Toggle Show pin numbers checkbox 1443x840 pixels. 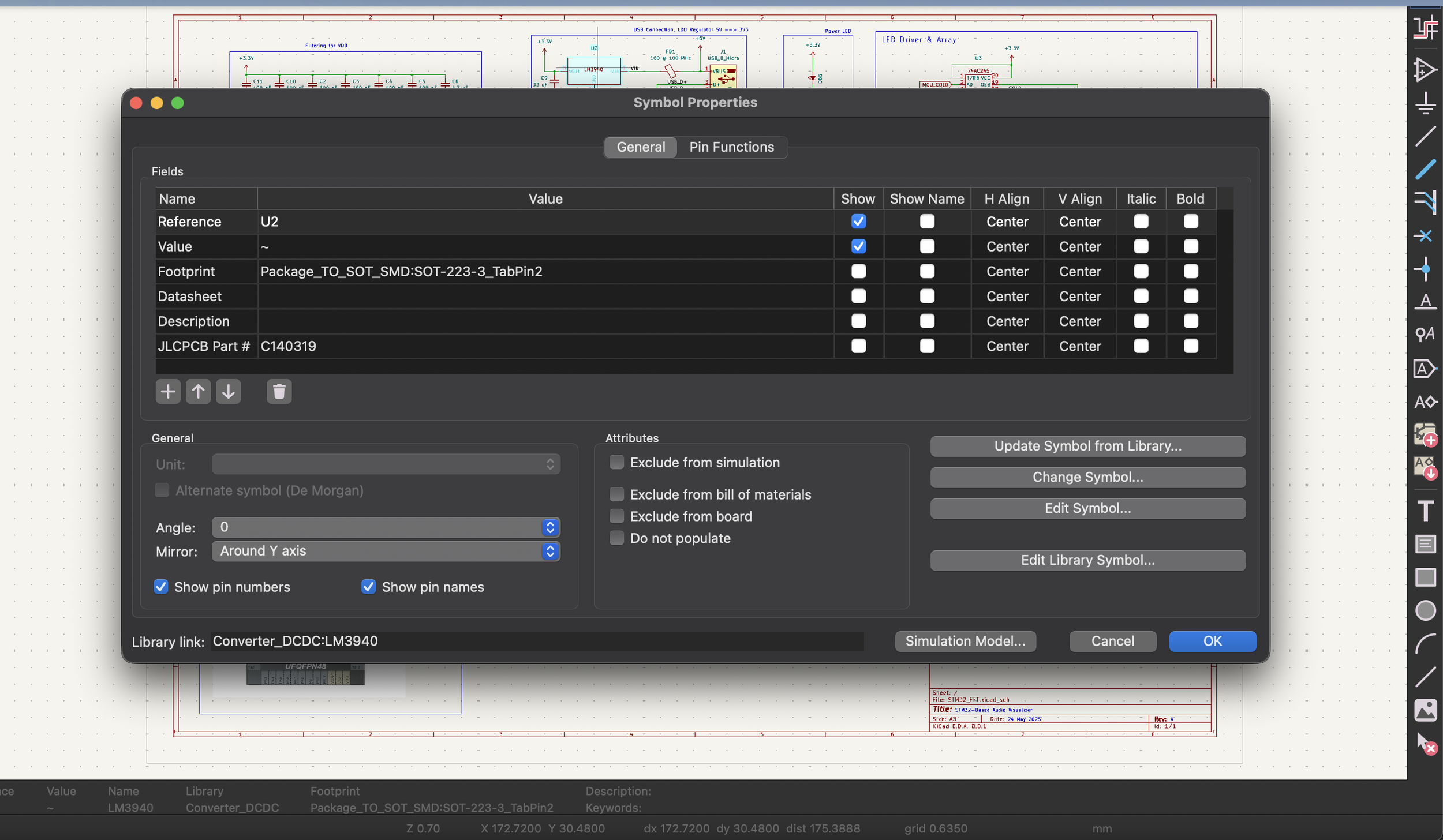[161, 587]
